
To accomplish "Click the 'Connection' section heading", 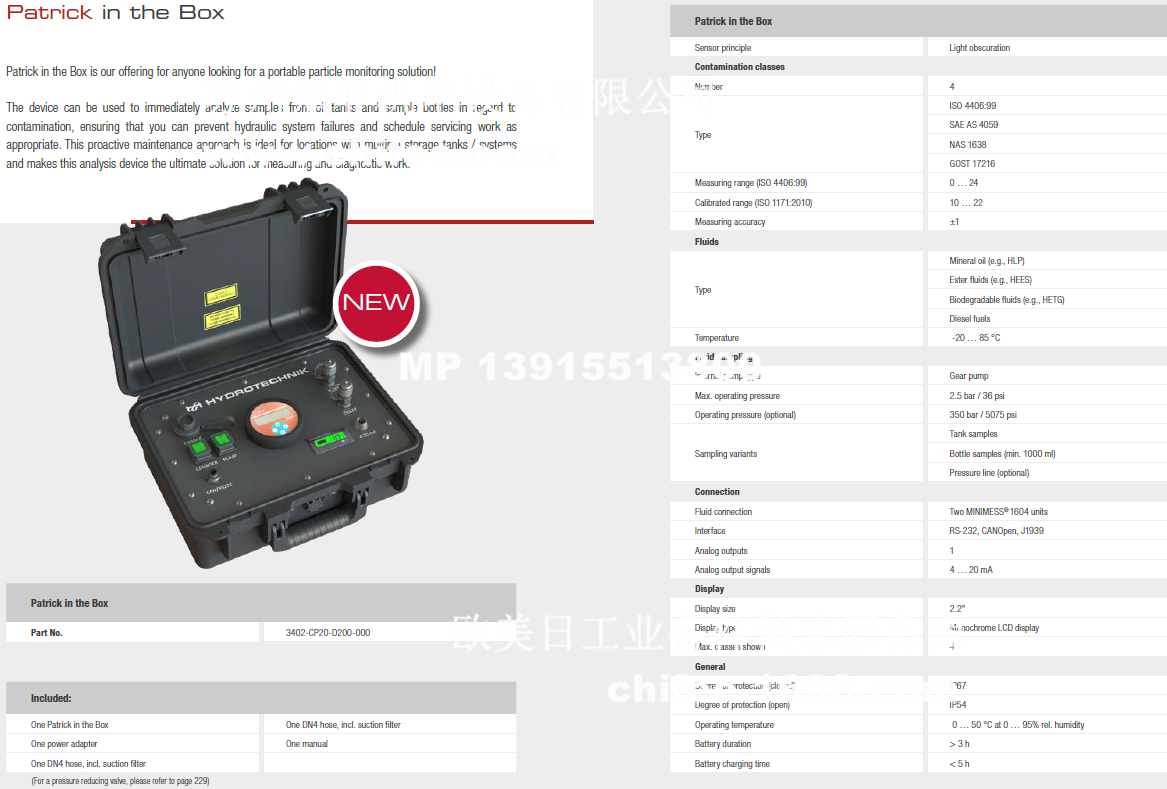I will pos(717,492).
